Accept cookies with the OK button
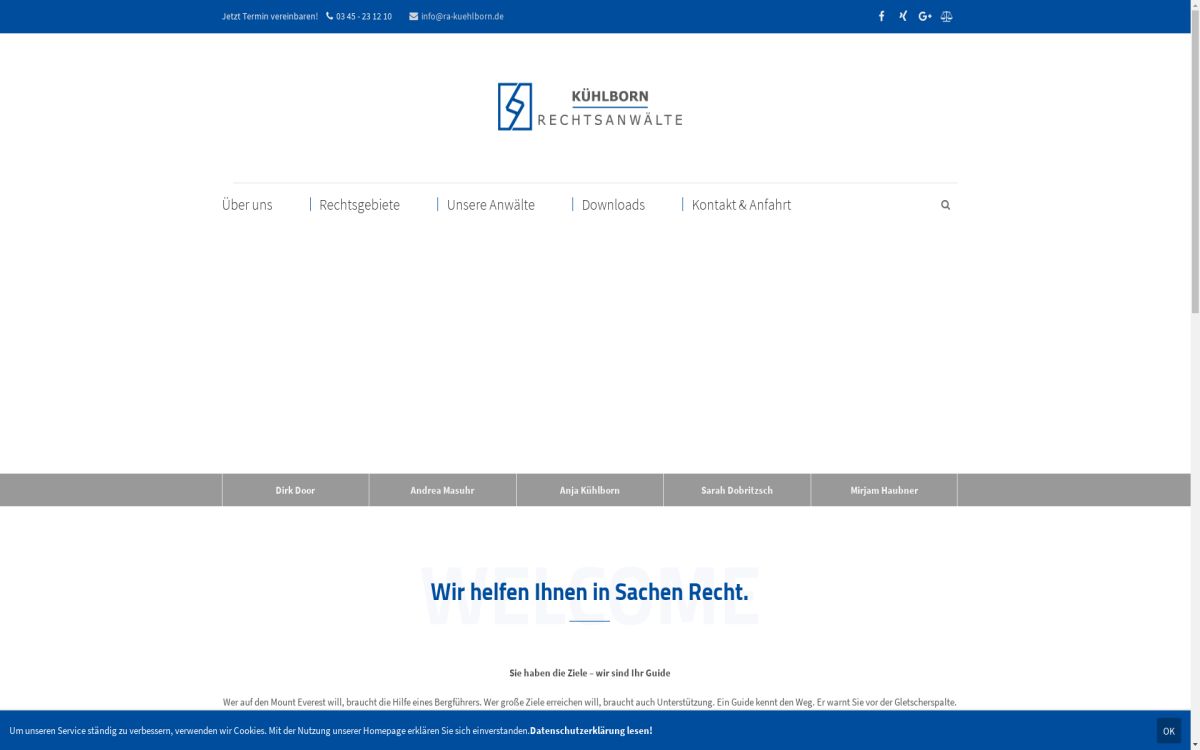 pyautogui.click(x=1168, y=731)
